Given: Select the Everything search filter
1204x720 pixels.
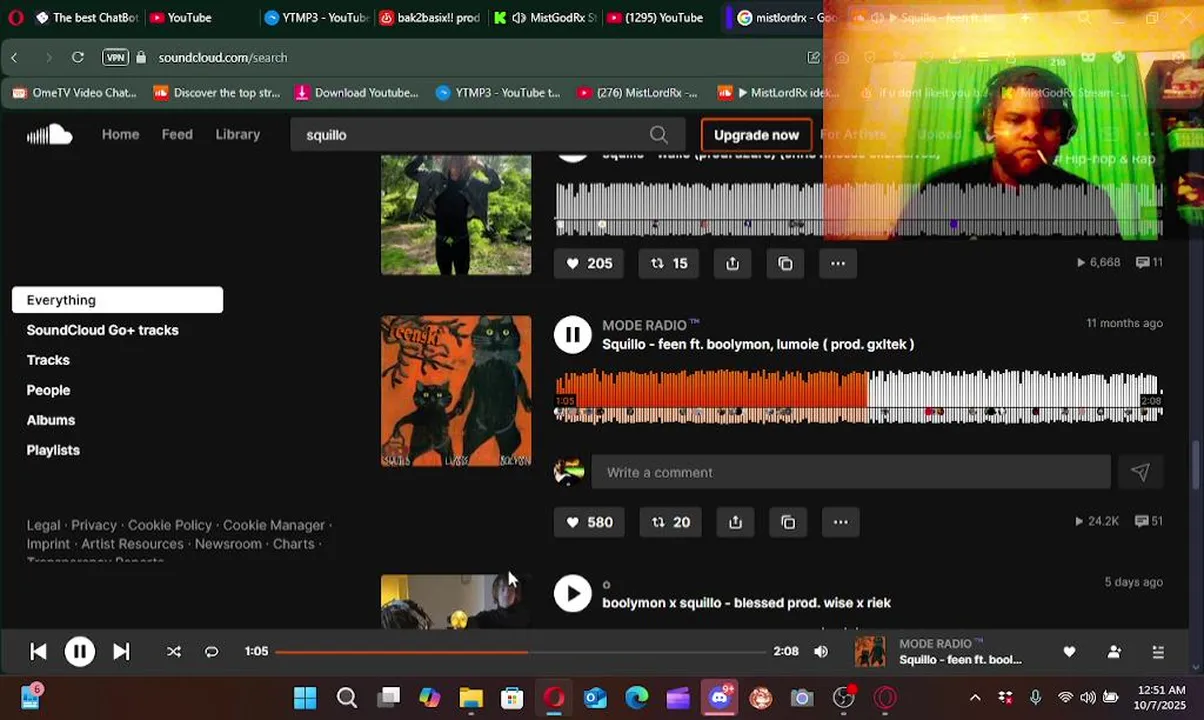Looking at the screenshot, I should click(x=117, y=300).
